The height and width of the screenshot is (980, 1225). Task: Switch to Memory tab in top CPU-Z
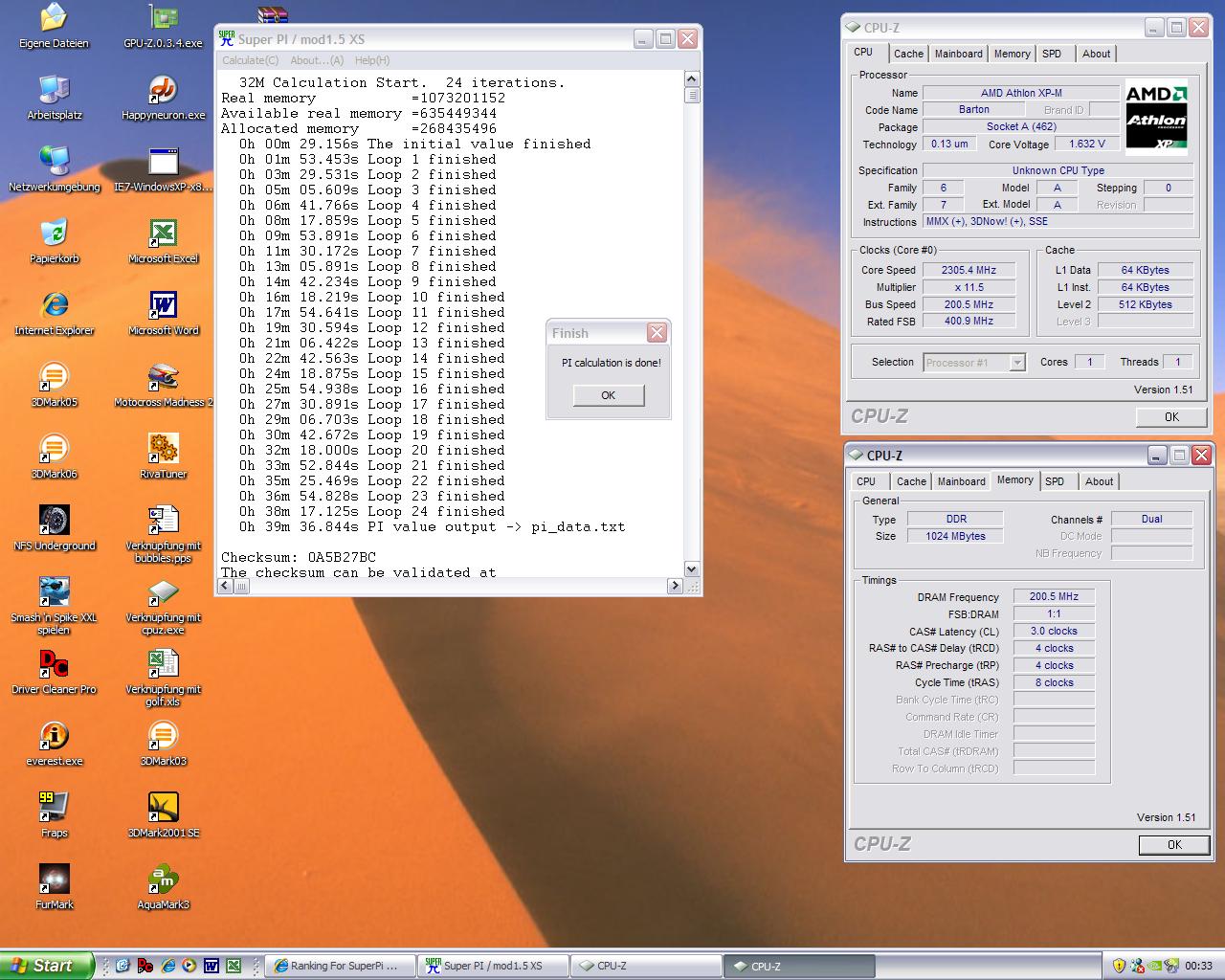1013,54
